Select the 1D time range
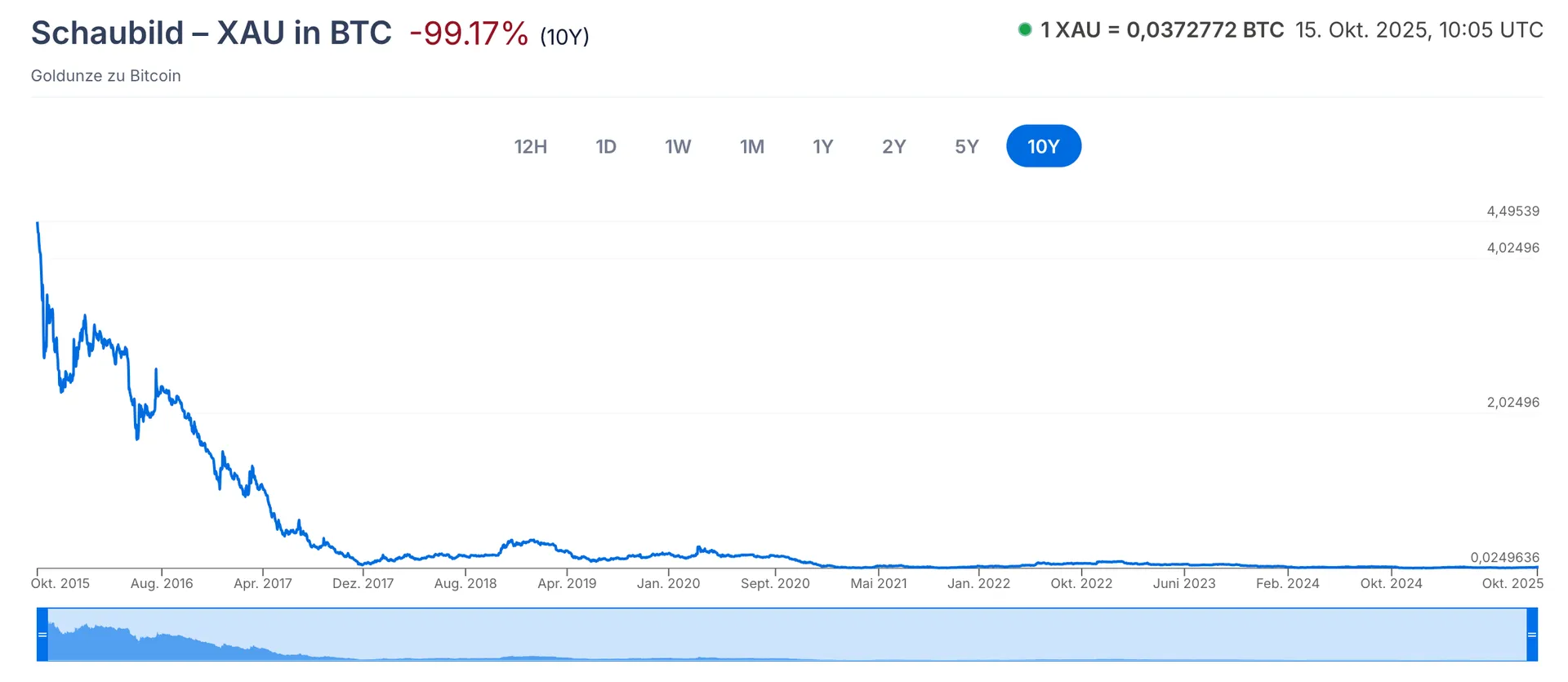 (605, 146)
